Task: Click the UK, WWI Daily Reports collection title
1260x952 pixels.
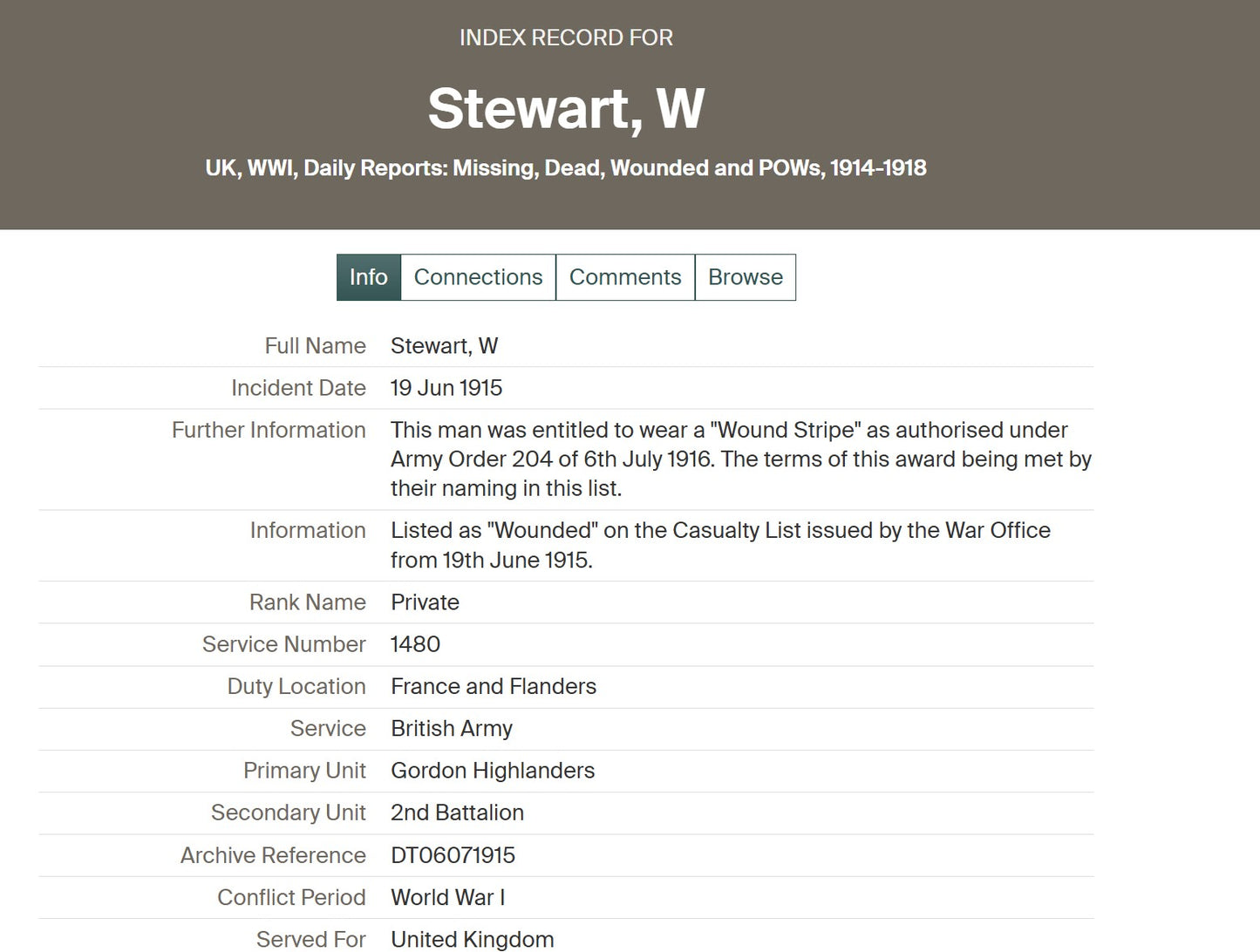Action: pyautogui.click(x=566, y=167)
